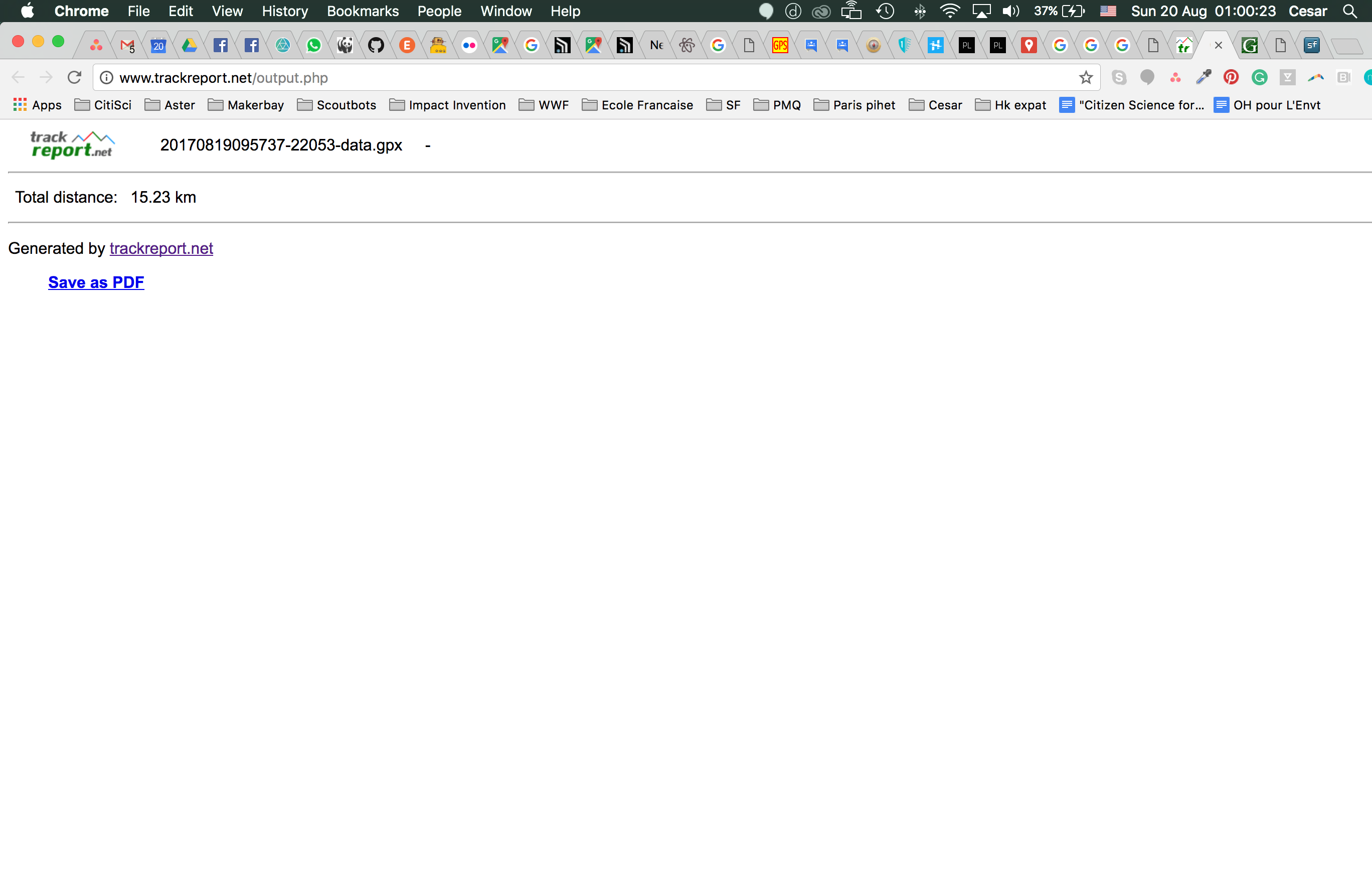The image size is (1372, 888).
Task: Switch to the Gmail tab
Action: 127,44
